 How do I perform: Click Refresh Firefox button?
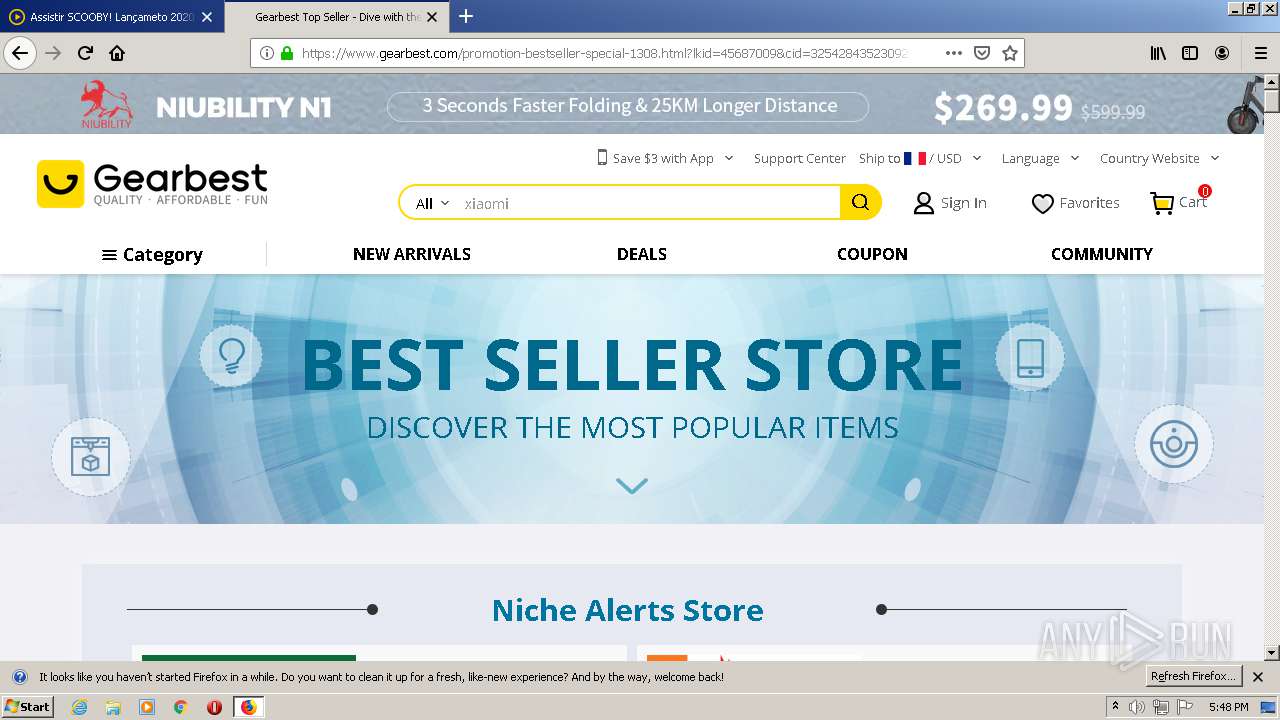click(x=1193, y=676)
